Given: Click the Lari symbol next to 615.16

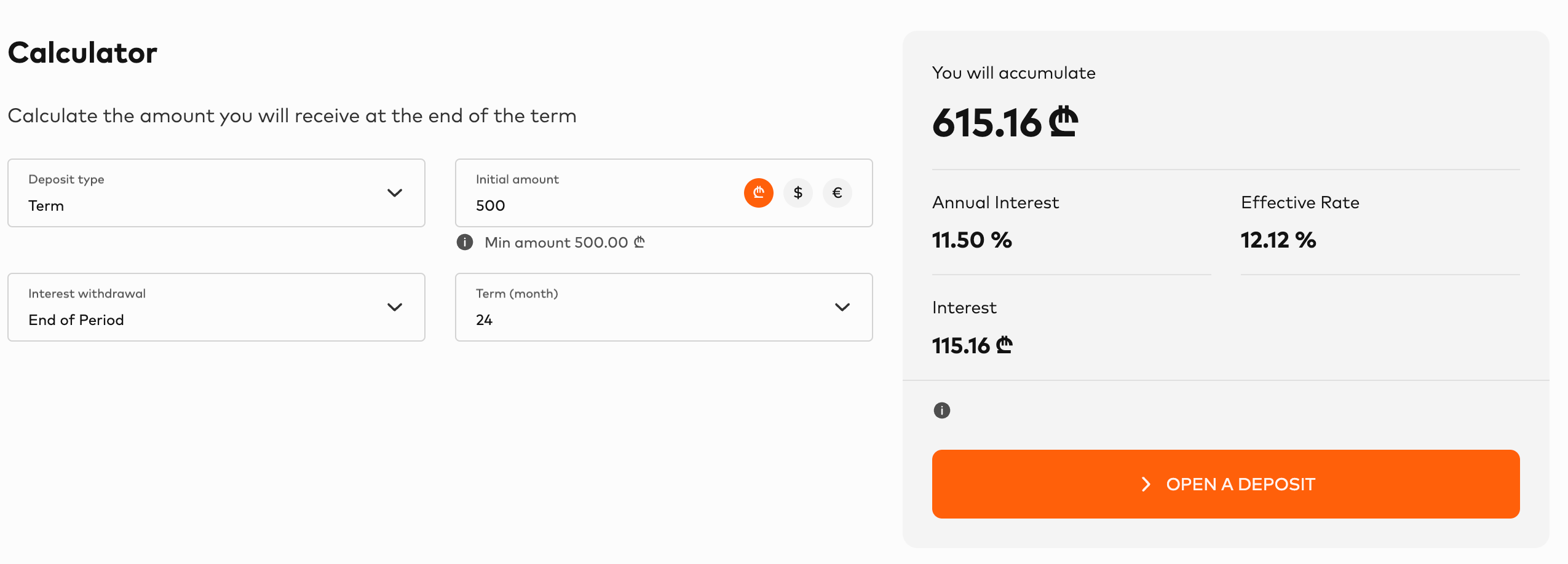Looking at the screenshot, I should [1063, 122].
